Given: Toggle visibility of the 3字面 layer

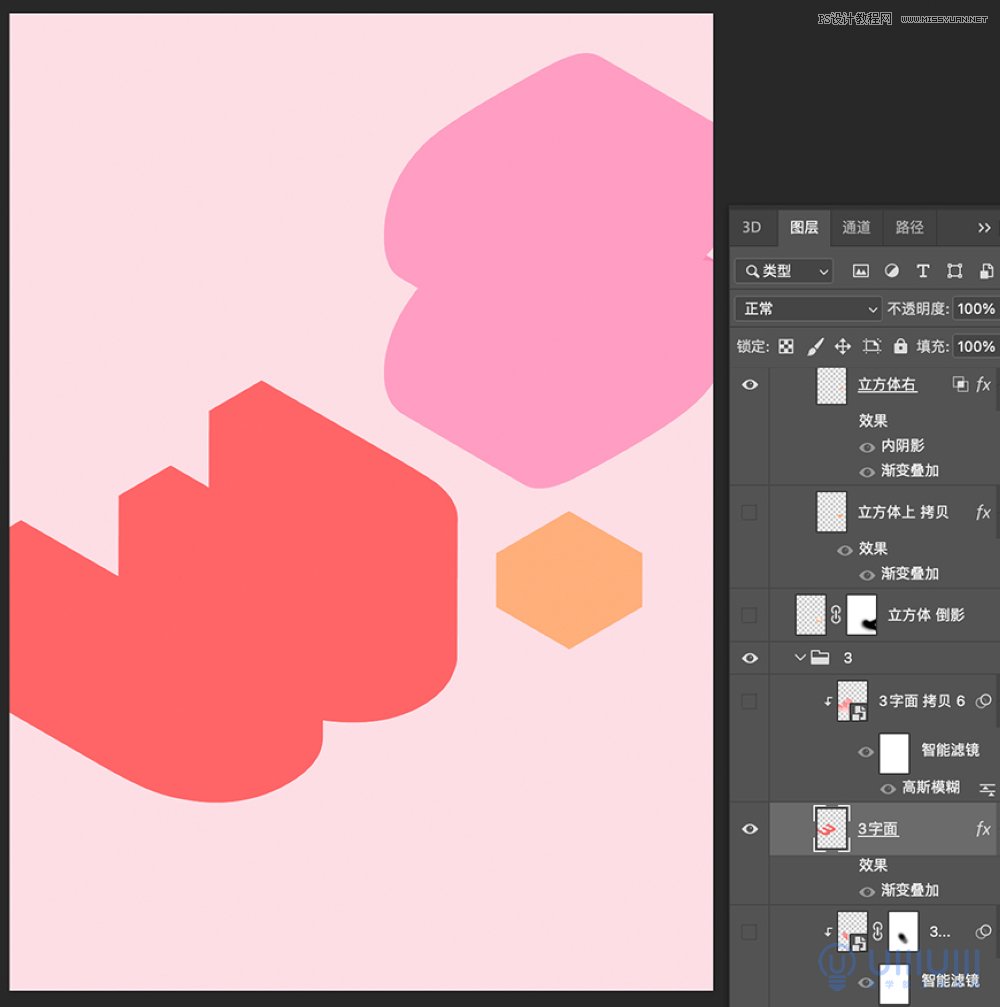Looking at the screenshot, I should [749, 829].
